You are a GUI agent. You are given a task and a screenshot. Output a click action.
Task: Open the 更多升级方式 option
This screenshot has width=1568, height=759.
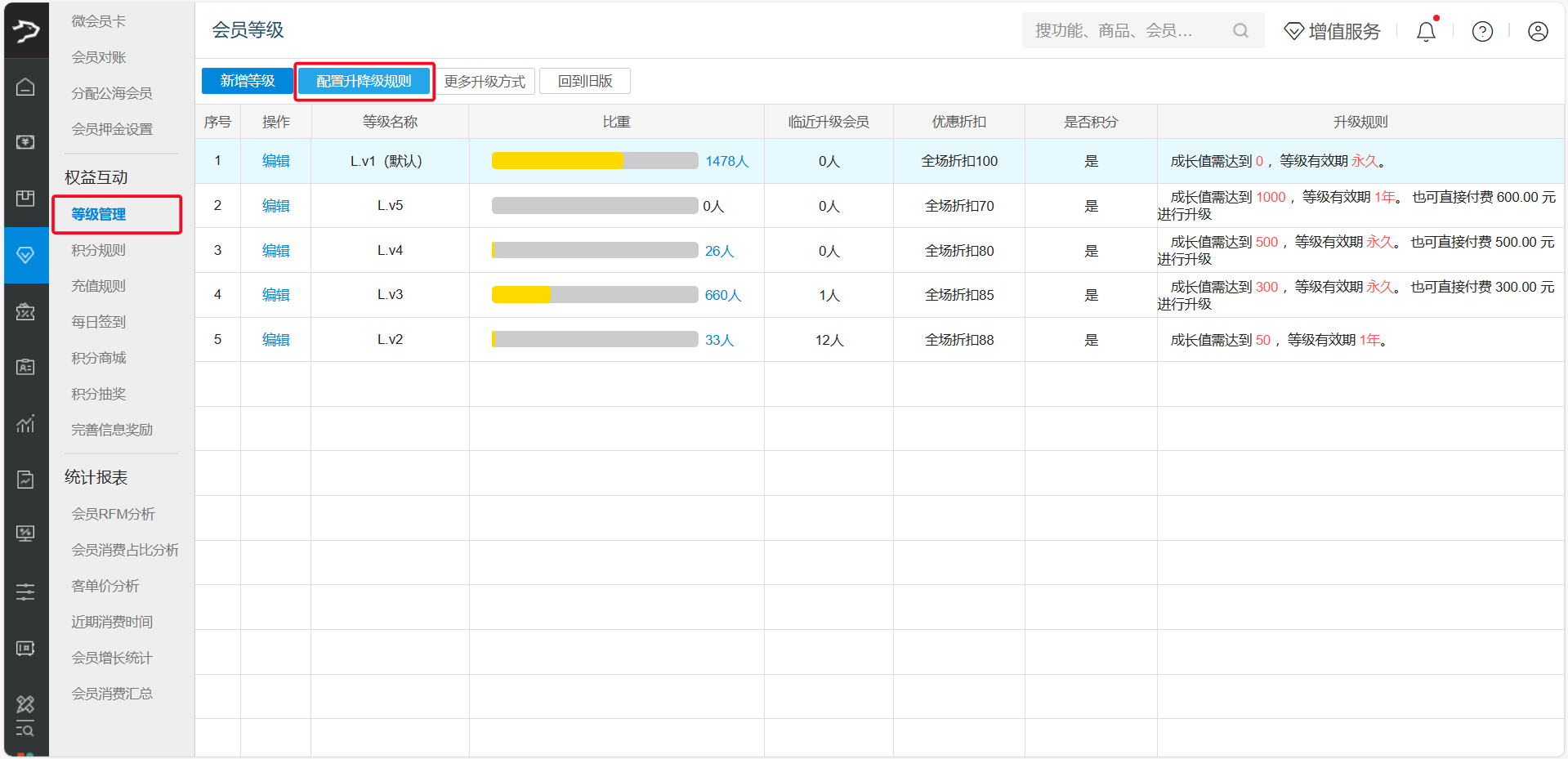[485, 81]
